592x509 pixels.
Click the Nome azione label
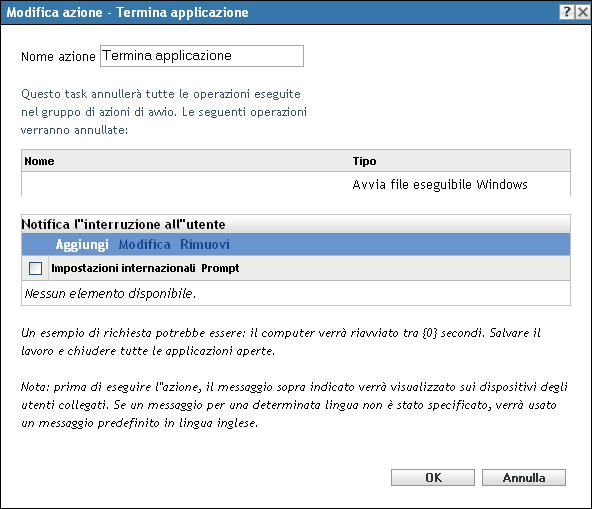58,57
